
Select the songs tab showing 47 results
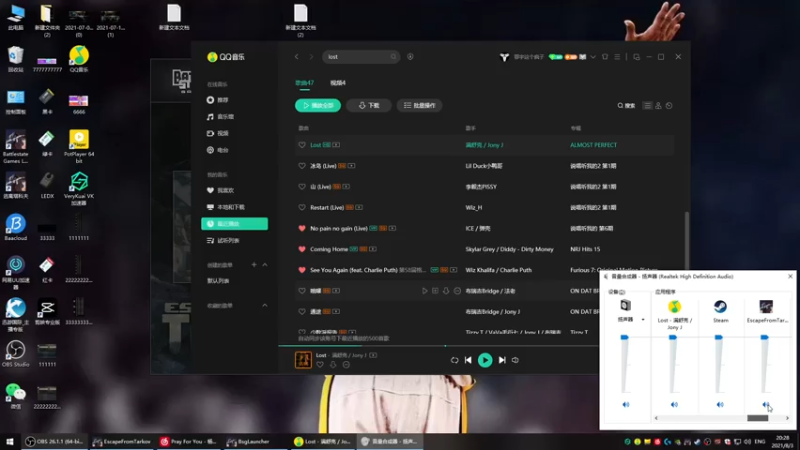tap(305, 83)
